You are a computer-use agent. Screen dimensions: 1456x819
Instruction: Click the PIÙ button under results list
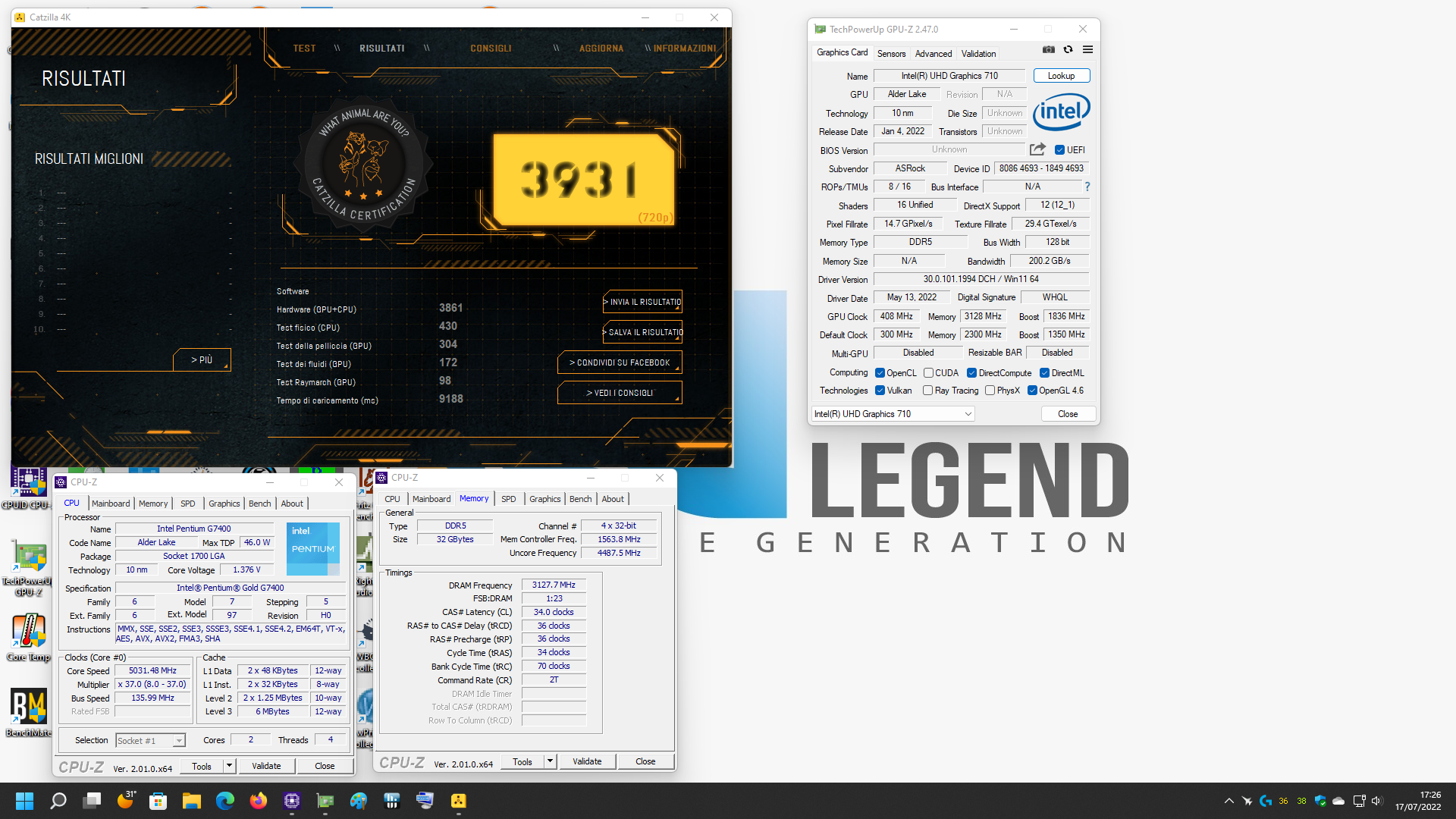[201, 360]
